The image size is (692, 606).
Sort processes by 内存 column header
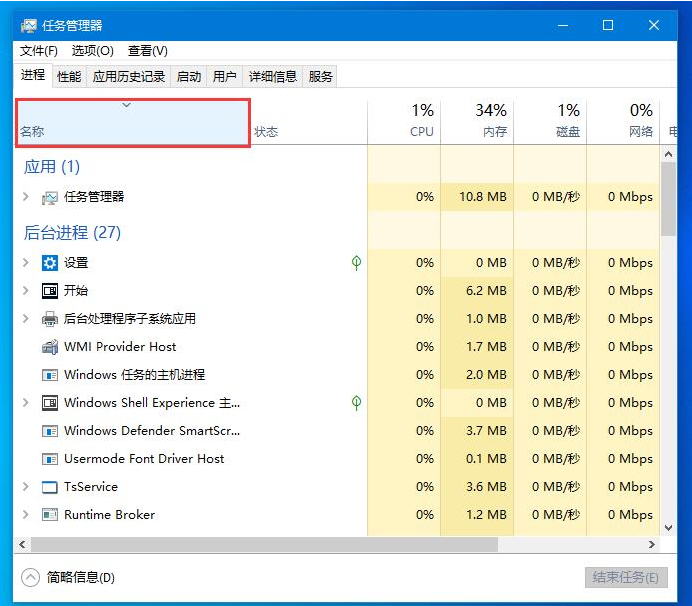[477, 120]
